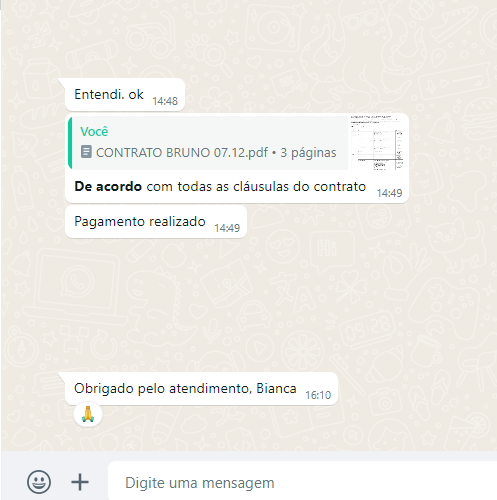The image size is (497, 500).
Task: Click the 14:48 timestamp on first message
Action: point(165,101)
